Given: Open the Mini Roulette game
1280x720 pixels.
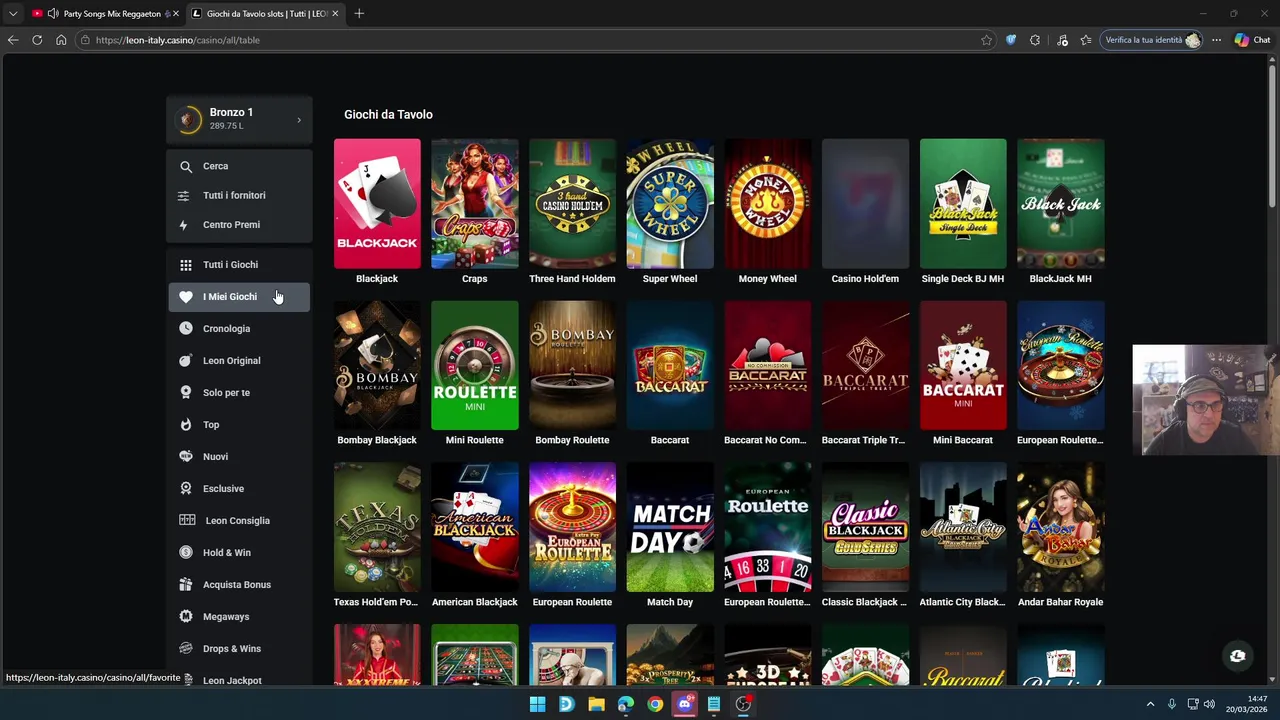Looking at the screenshot, I should (x=475, y=366).
